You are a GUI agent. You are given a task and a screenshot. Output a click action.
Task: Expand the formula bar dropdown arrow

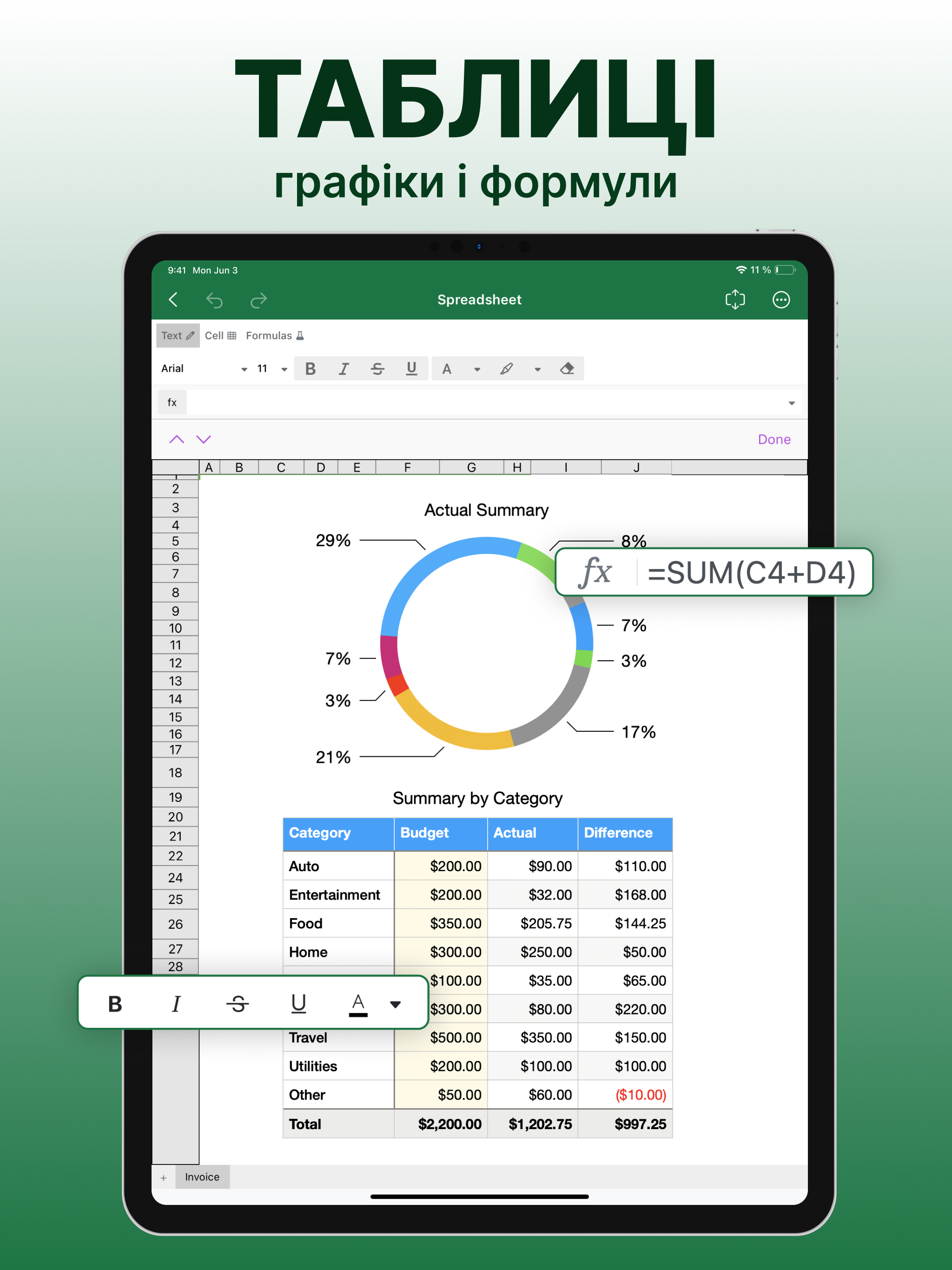(x=791, y=402)
